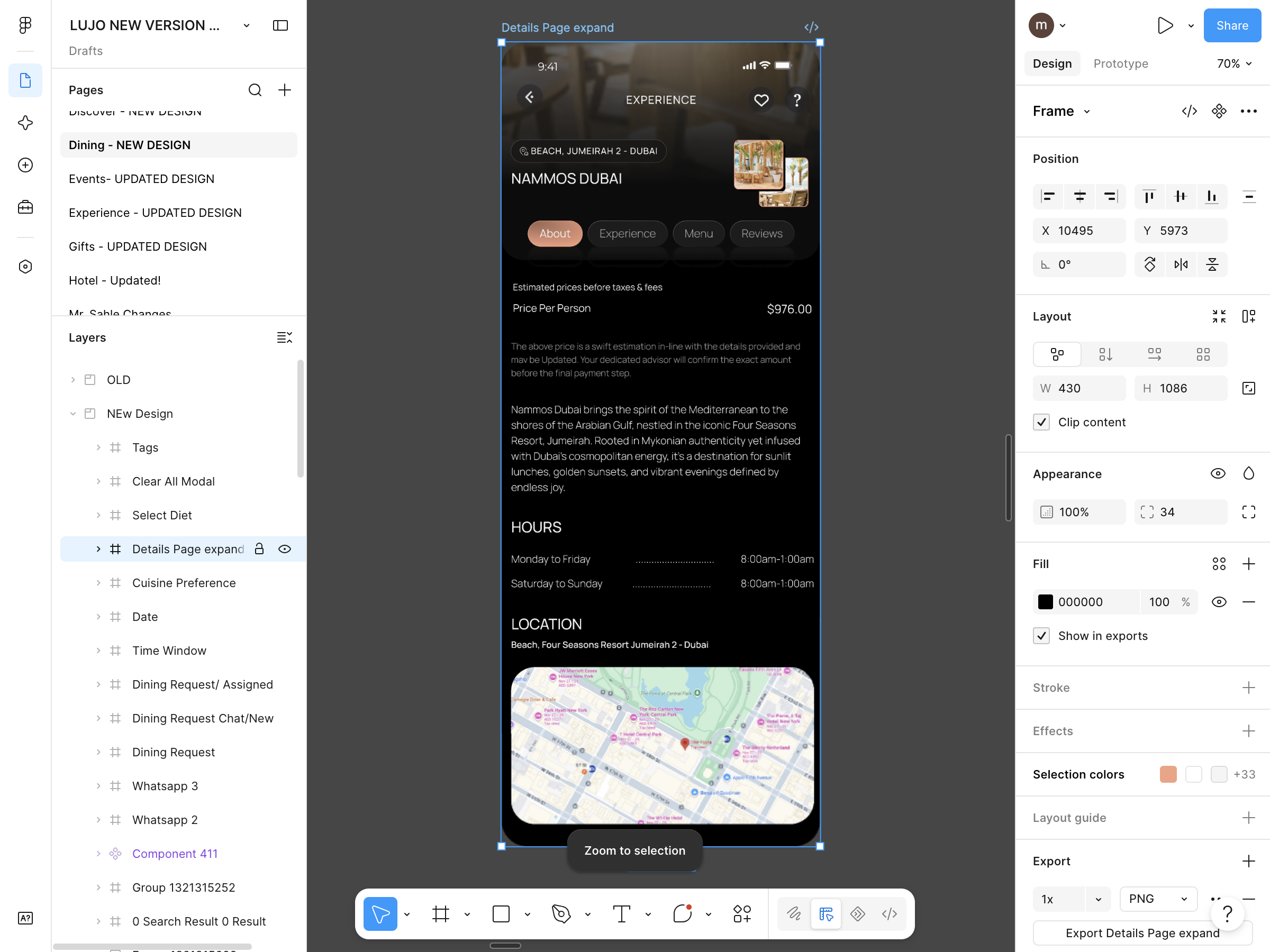This screenshot has width=1270, height=952.
Task: Click the Dev Mode code icon in toolbar
Action: 890,913
